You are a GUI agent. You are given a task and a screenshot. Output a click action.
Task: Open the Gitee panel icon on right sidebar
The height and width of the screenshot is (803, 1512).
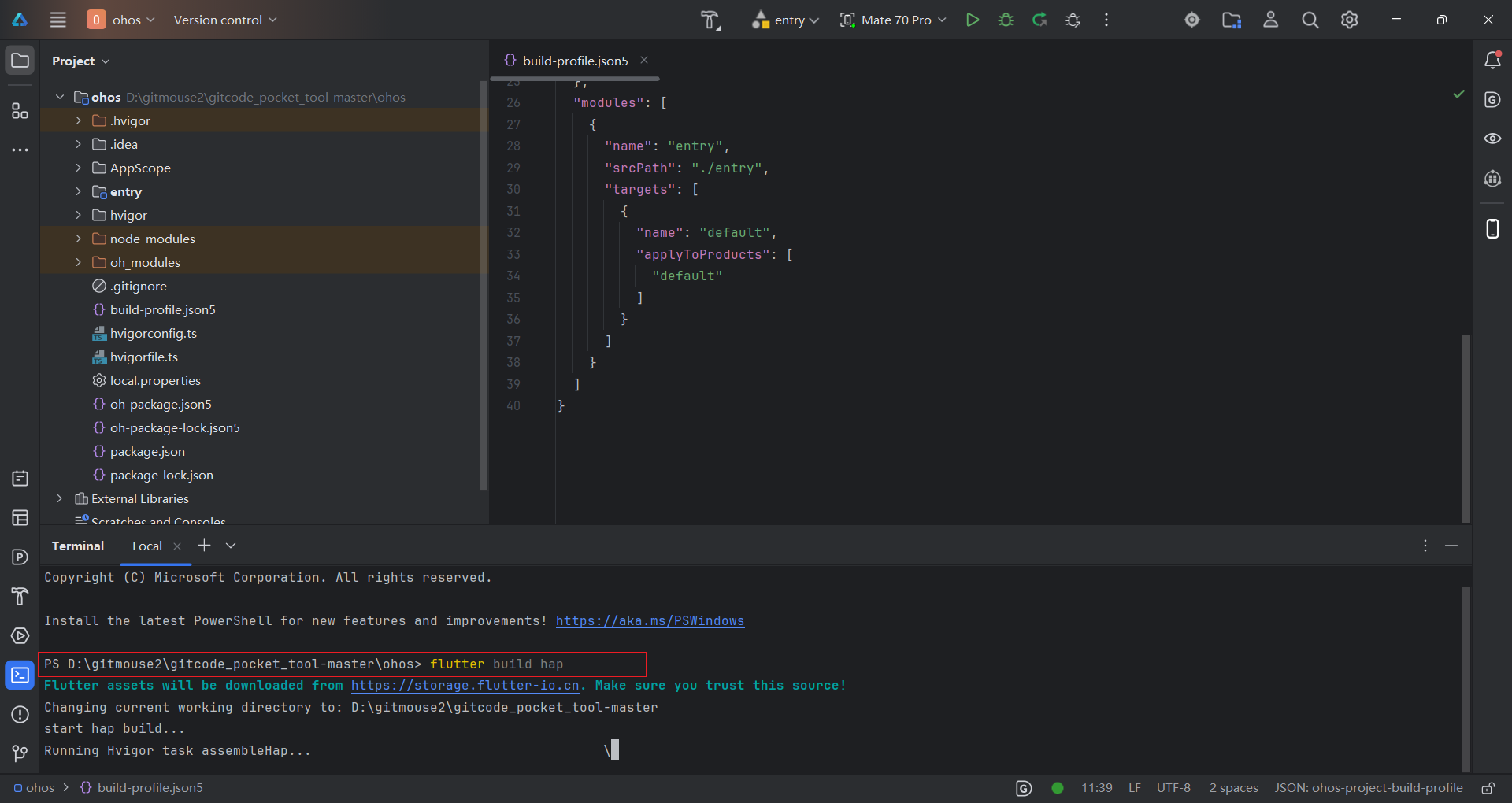[1493, 99]
